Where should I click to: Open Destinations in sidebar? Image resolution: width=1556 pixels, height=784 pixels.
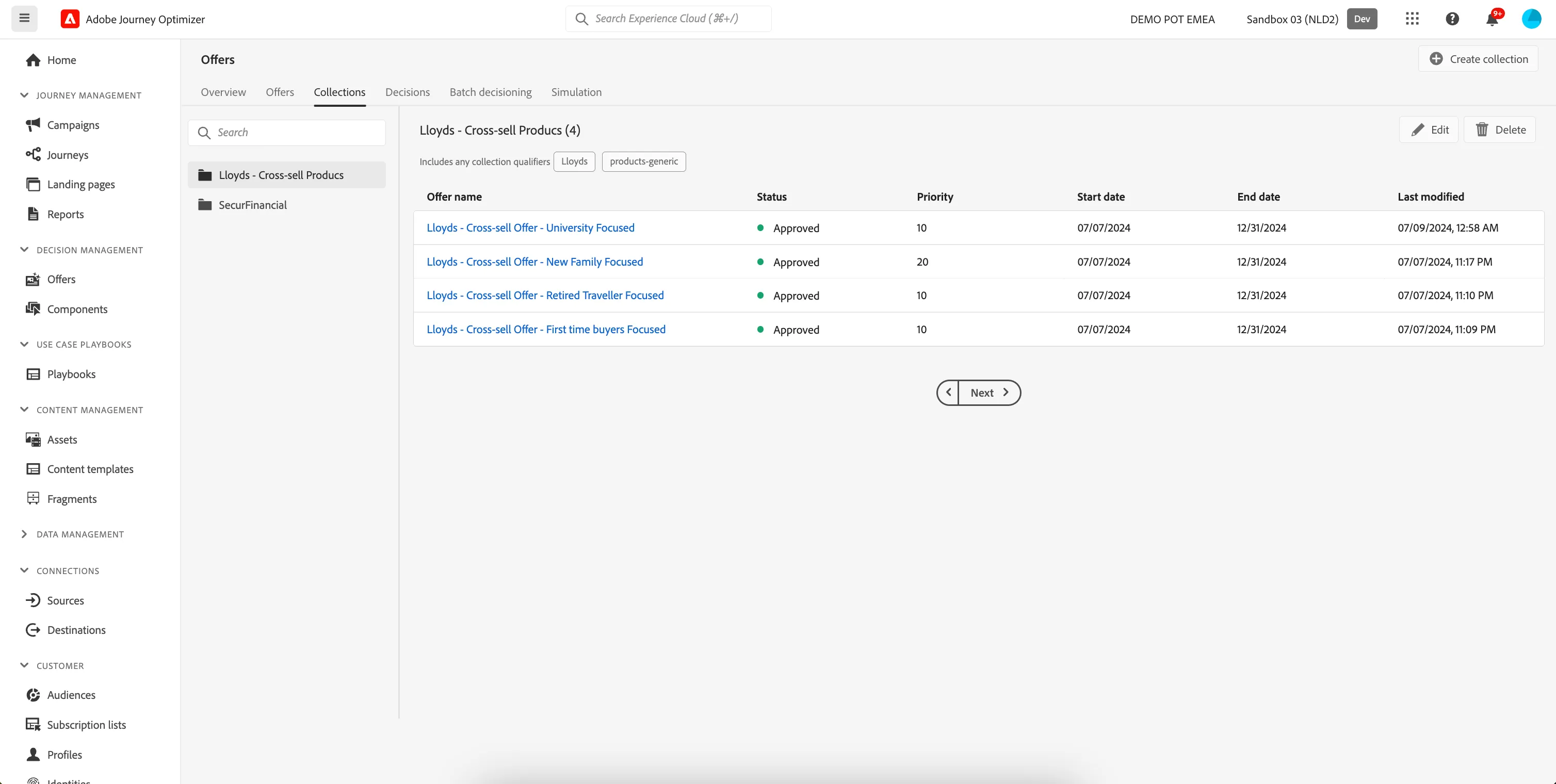click(x=66, y=630)
